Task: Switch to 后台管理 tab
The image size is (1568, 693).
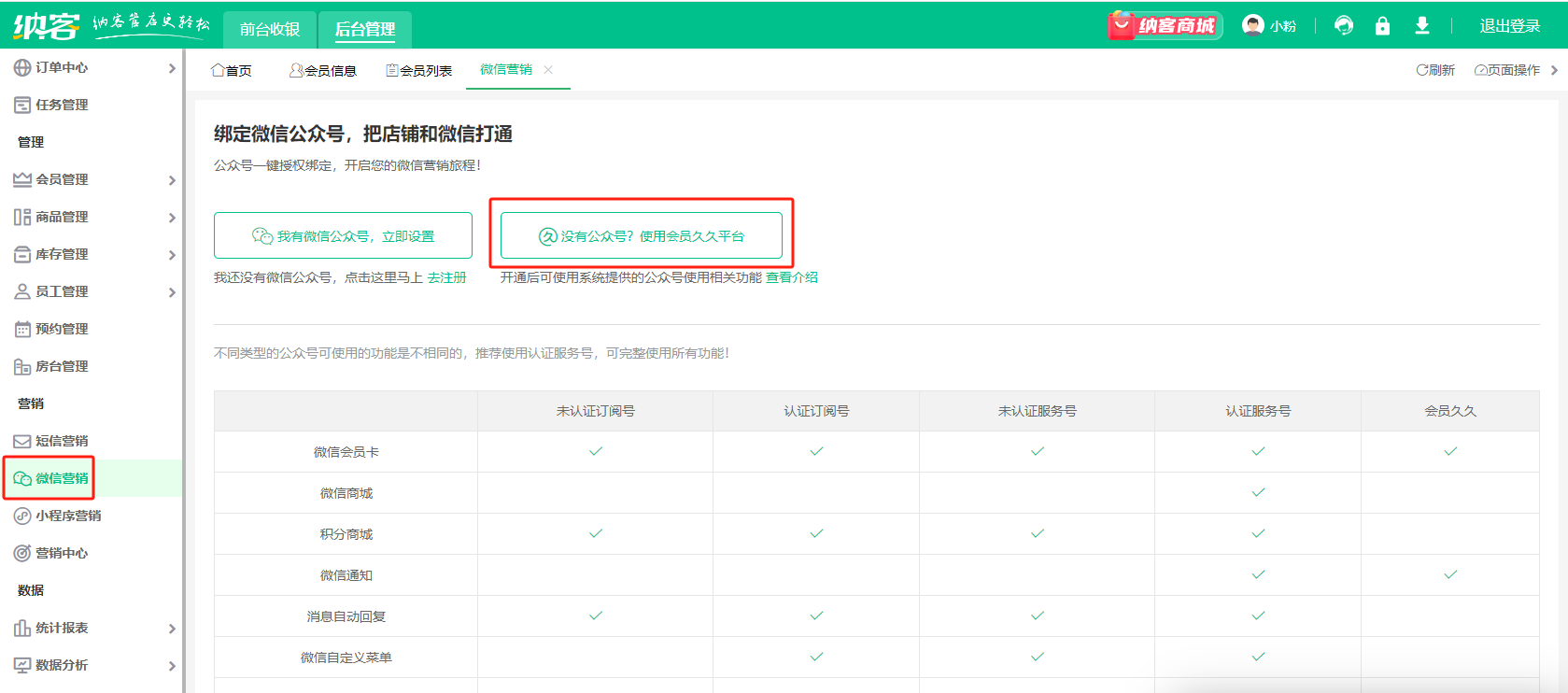Action: pyautogui.click(x=365, y=29)
